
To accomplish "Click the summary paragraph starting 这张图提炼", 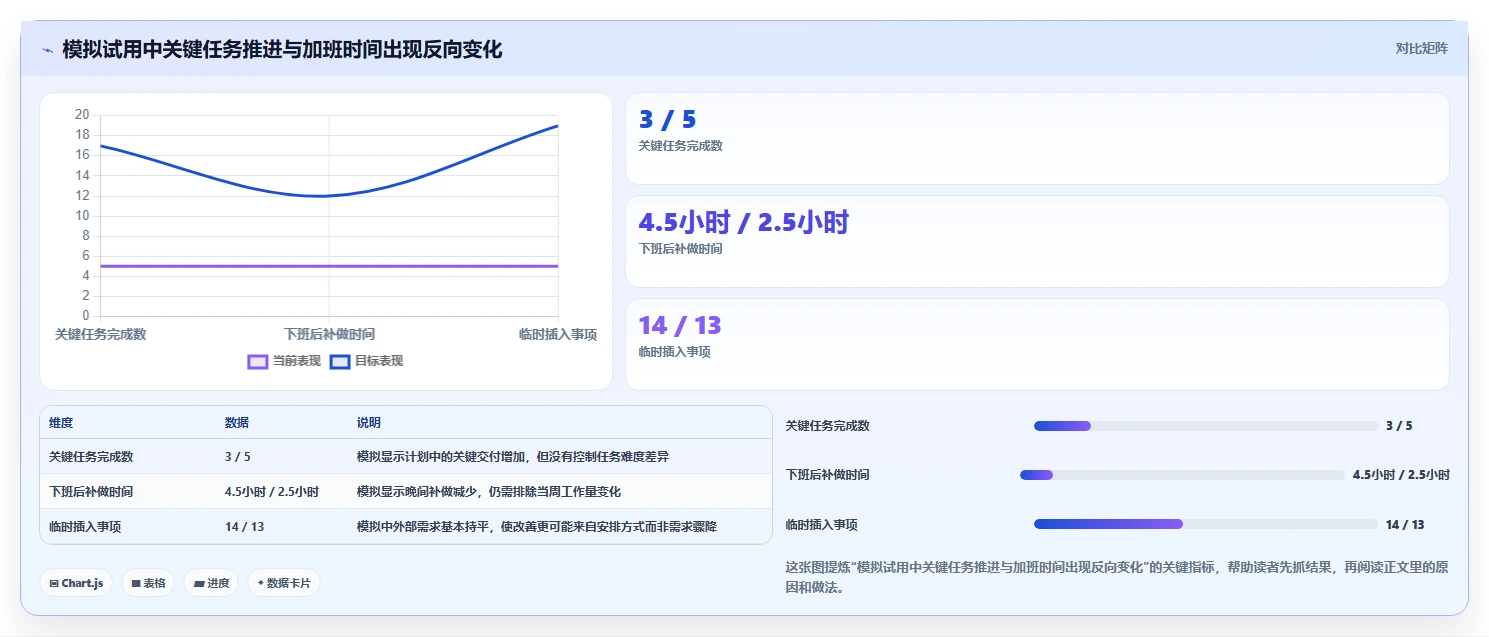I will (1117, 577).
